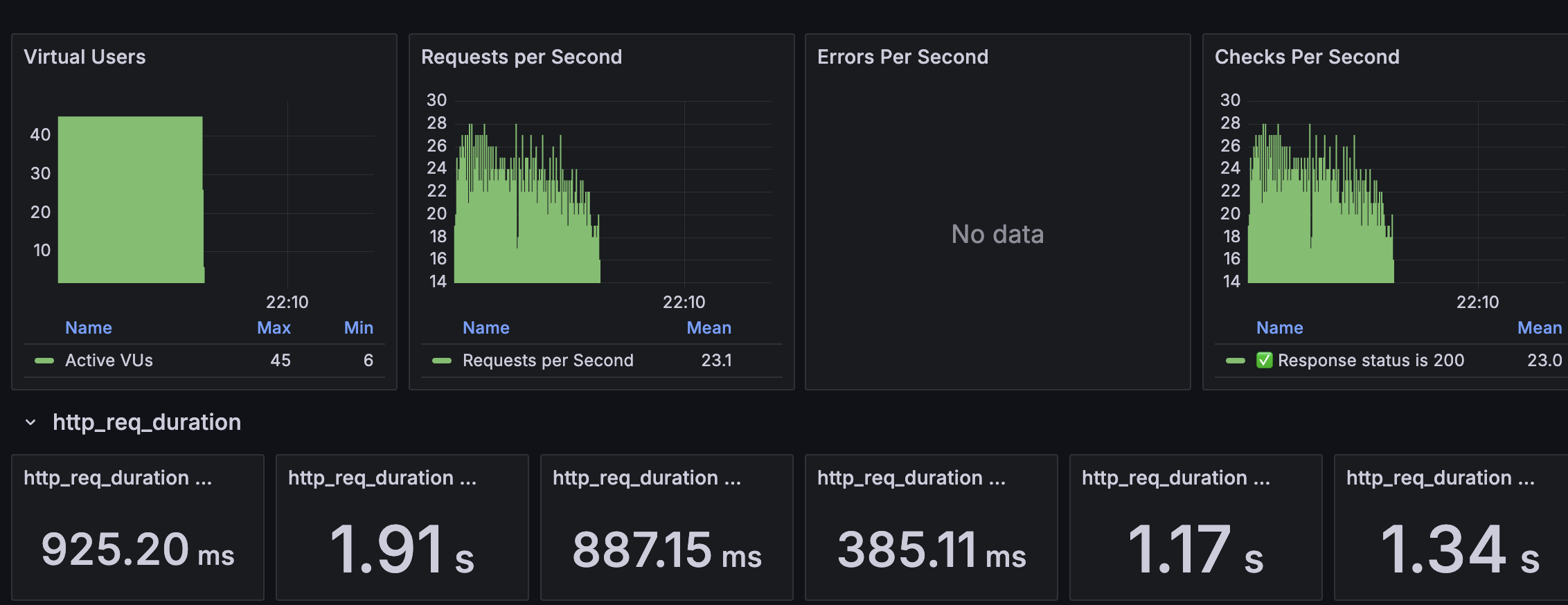This screenshot has height=605, width=1568.
Task: Select the 1.34 s stat panel
Action: (1451, 527)
